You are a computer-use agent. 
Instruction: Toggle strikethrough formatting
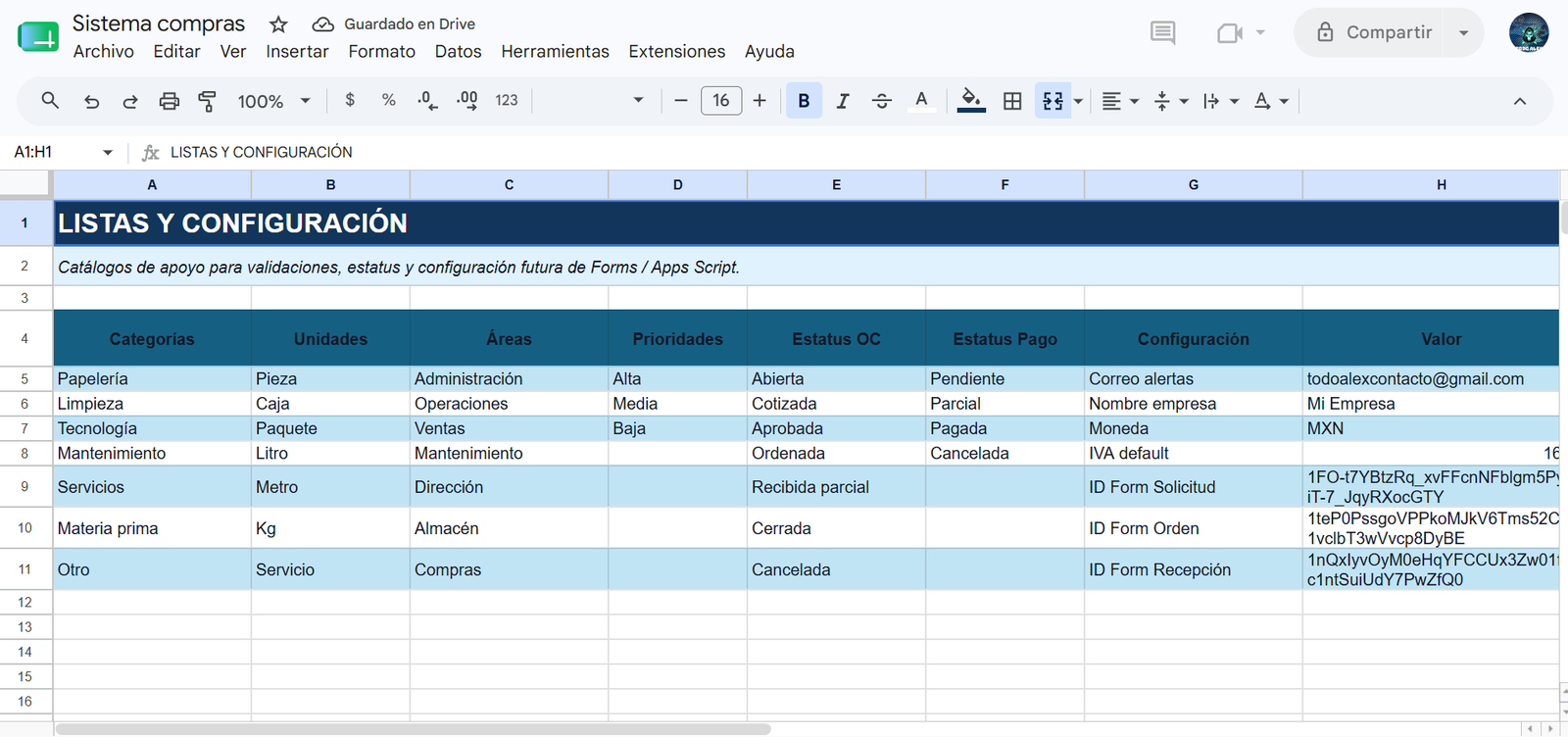tap(881, 101)
